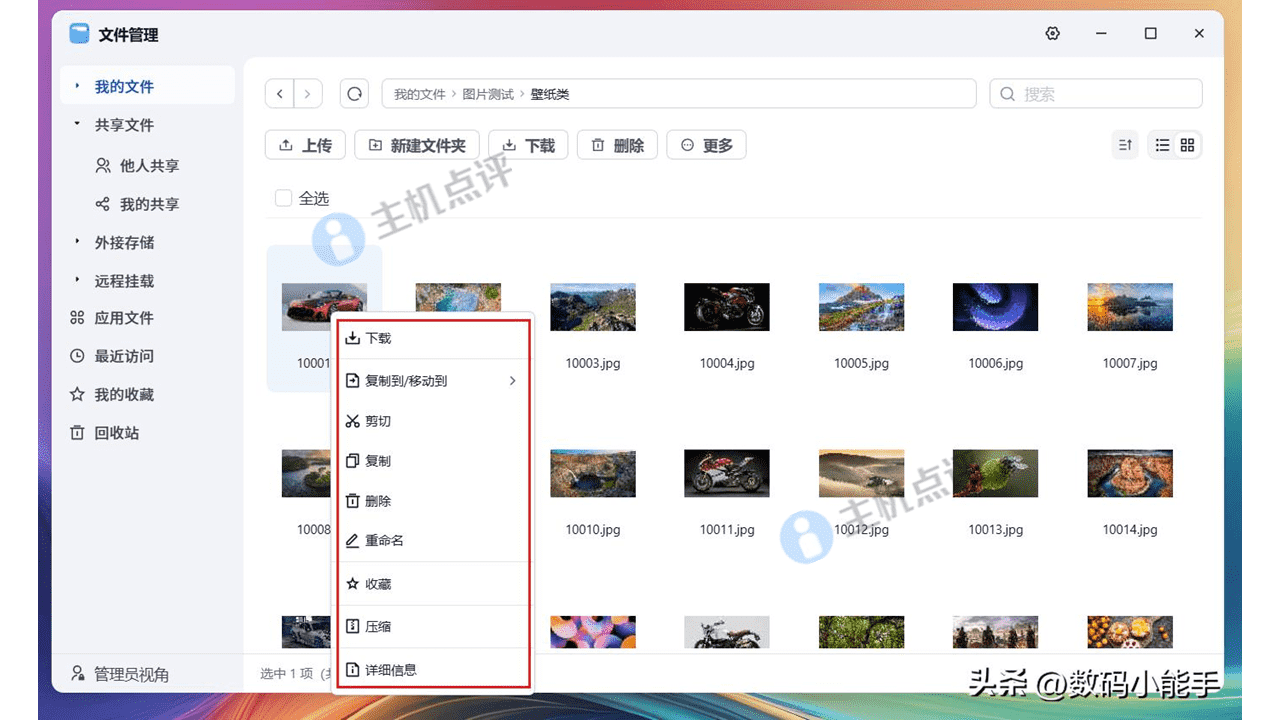Open the sort order icon
1280x720 pixels.
coord(1125,145)
